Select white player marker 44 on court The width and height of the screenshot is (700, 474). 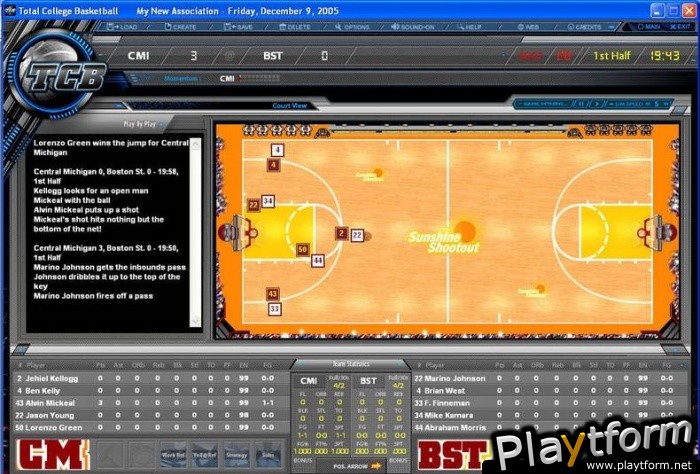point(317,260)
